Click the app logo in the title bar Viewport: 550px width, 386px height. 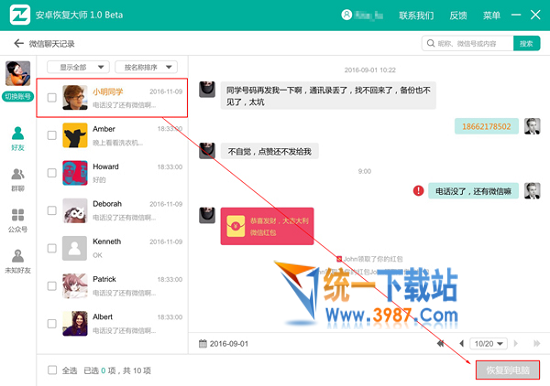20,14
